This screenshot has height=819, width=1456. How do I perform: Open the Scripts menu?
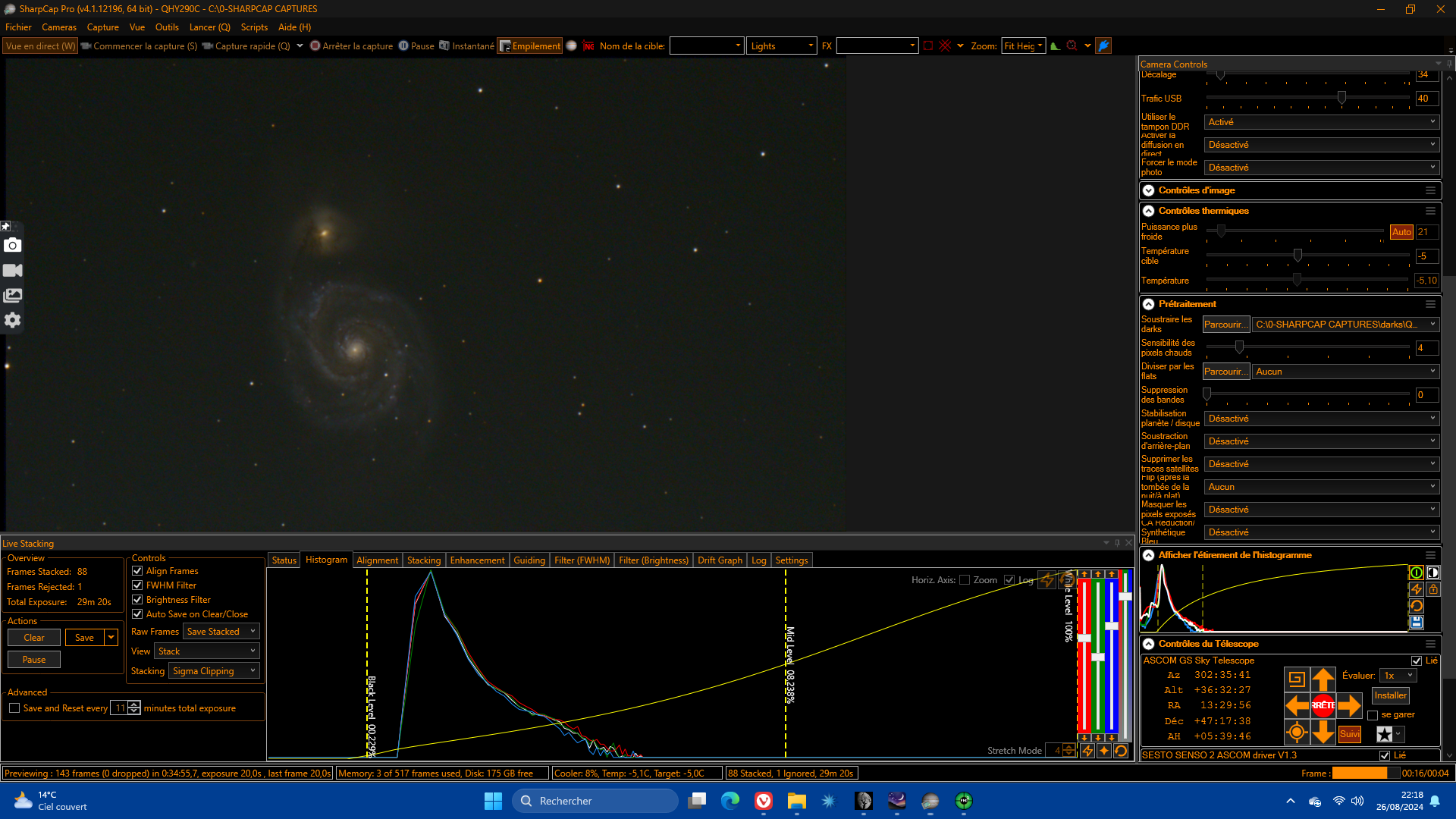pos(254,27)
